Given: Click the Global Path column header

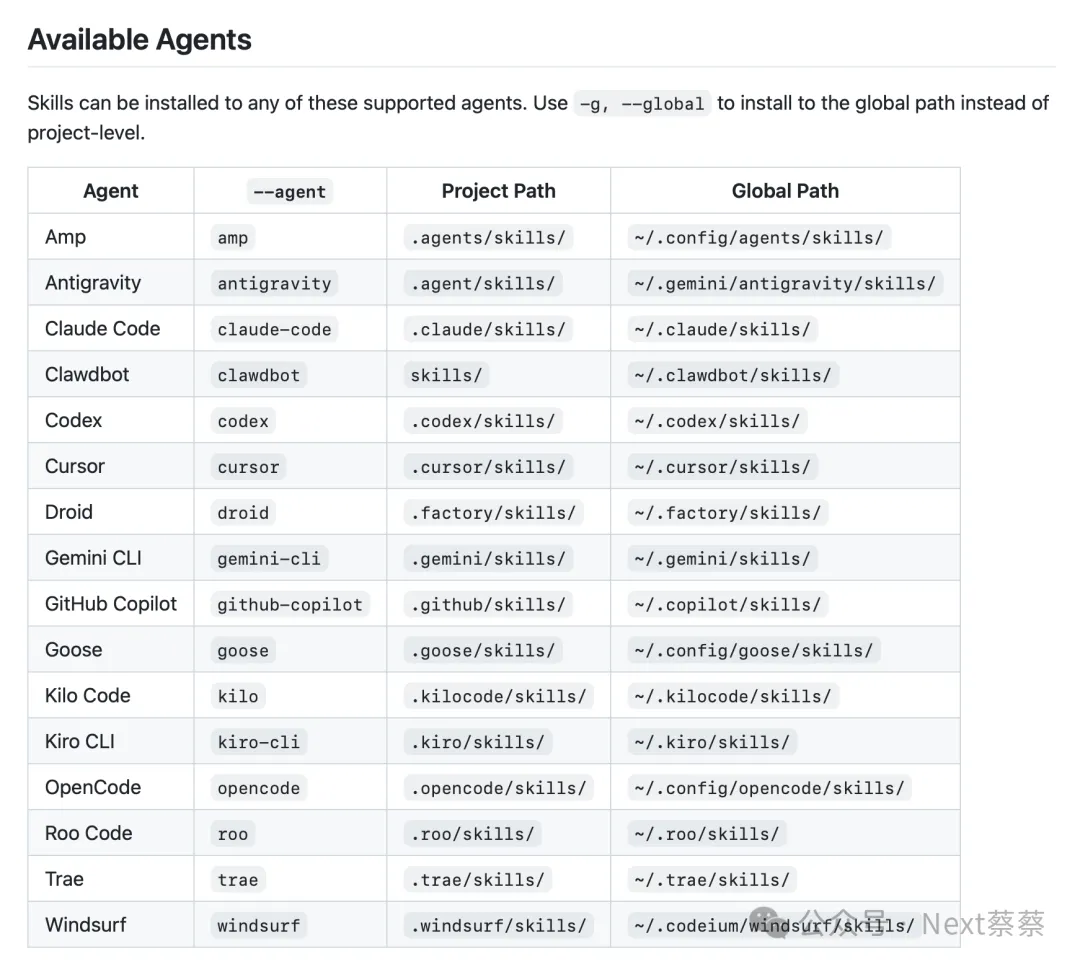Looking at the screenshot, I should (785, 191).
